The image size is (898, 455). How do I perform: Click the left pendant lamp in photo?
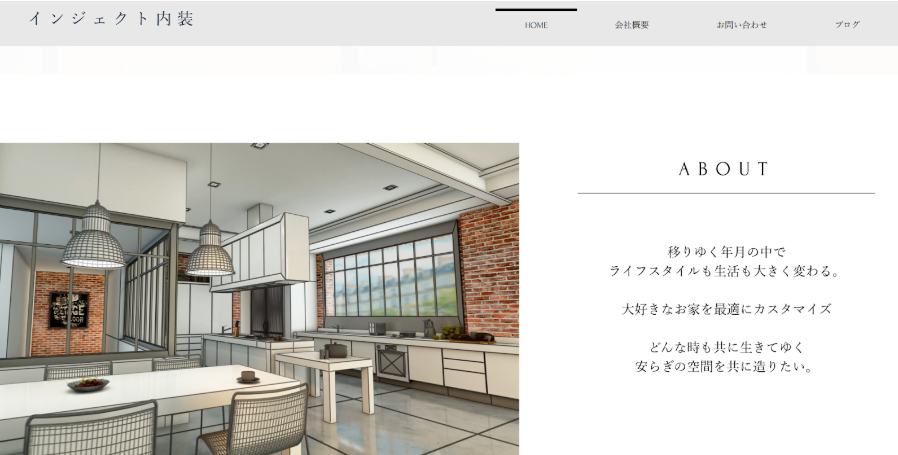click(x=94, y=237)
